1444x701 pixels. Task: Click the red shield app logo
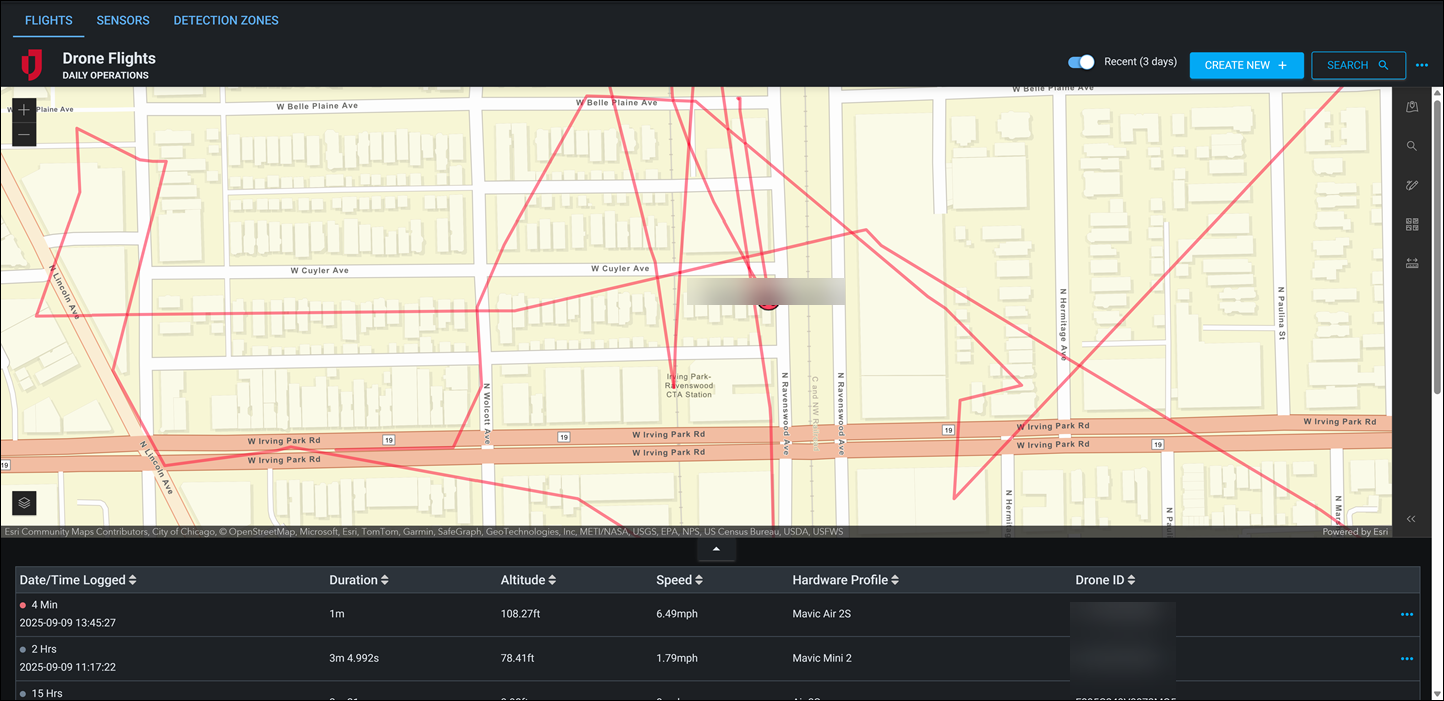pos(31,64)
